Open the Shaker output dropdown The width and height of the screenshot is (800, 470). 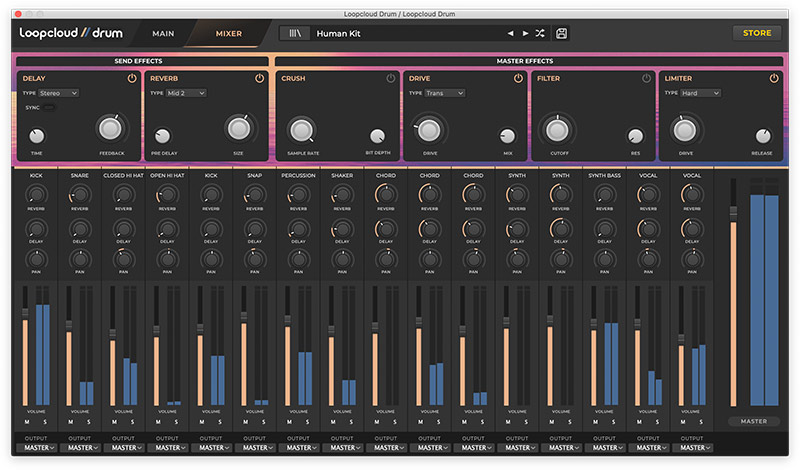click(342, 448)
